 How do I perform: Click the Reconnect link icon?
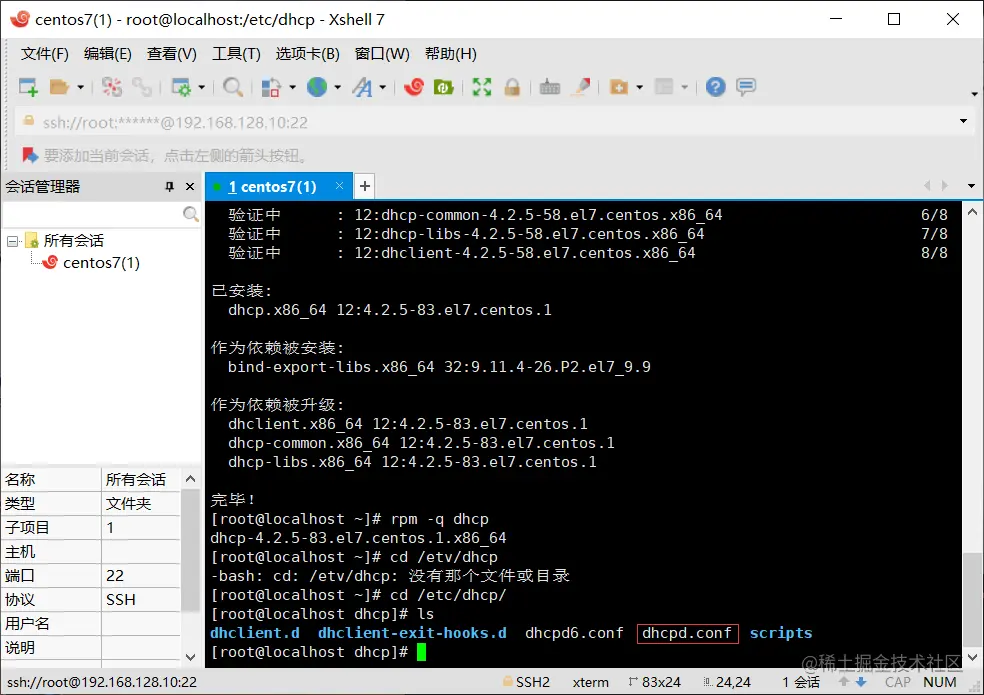142,87
